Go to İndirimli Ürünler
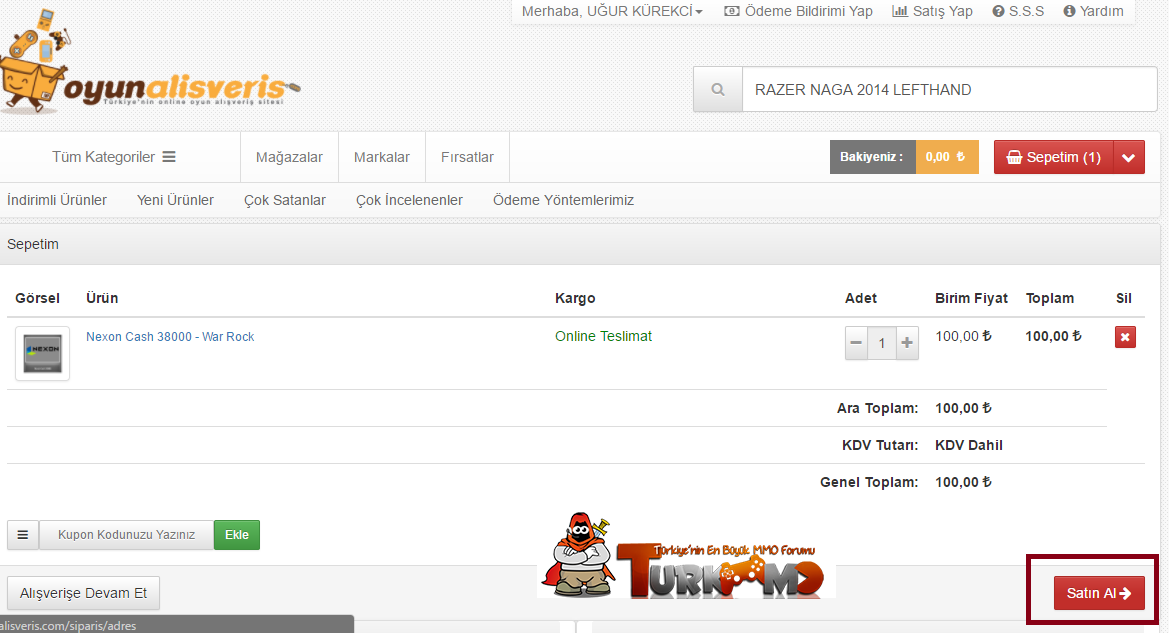Screen dimensions: 1169x633 point(57,201)
